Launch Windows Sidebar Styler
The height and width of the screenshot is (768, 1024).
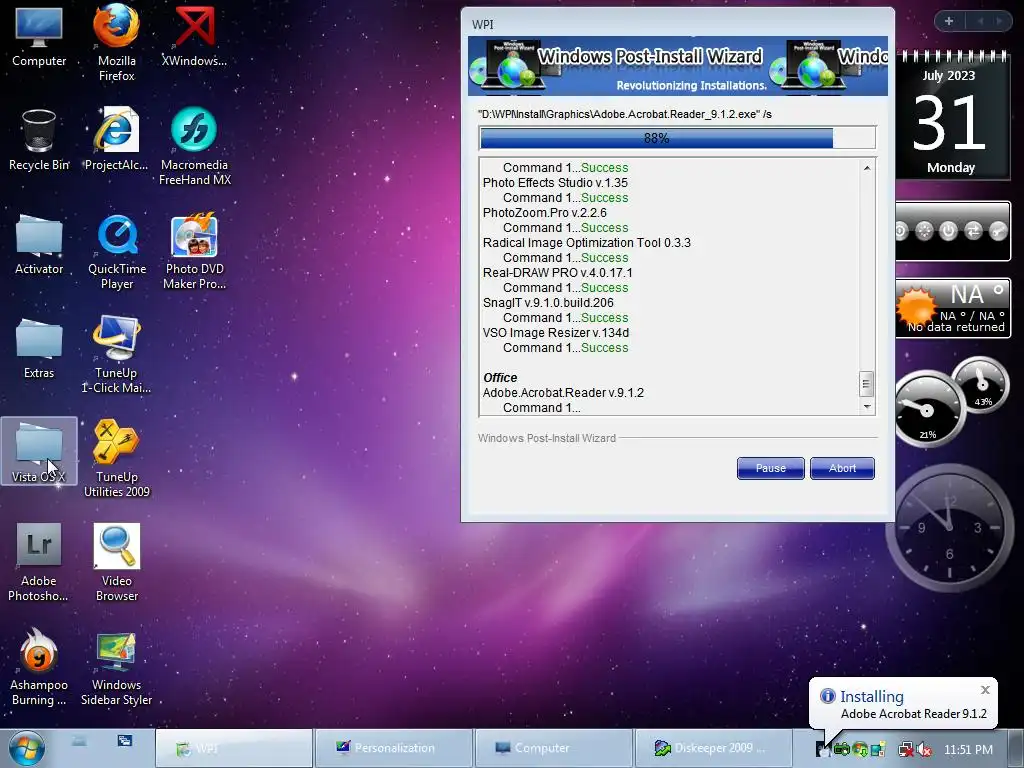click(x=116, y=667)
